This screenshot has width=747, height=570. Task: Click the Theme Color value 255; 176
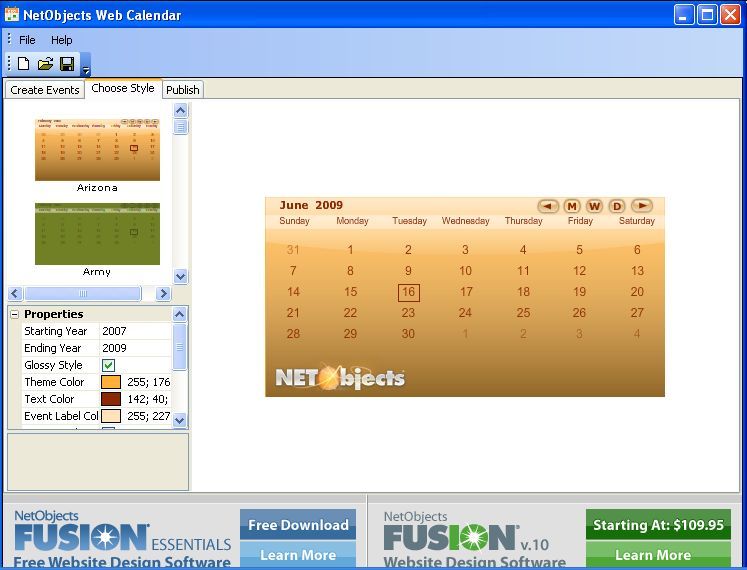pyautogui.click(x=149, y=382)
